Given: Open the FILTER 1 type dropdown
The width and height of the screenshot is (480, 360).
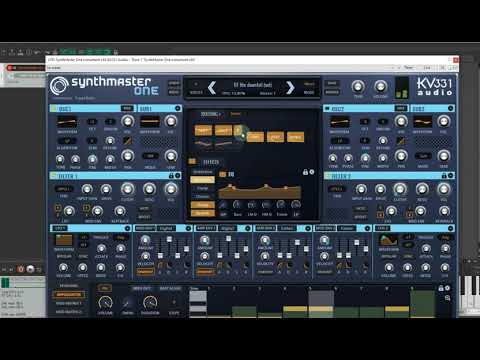Looking at the screenshot, I should [64, 189].
